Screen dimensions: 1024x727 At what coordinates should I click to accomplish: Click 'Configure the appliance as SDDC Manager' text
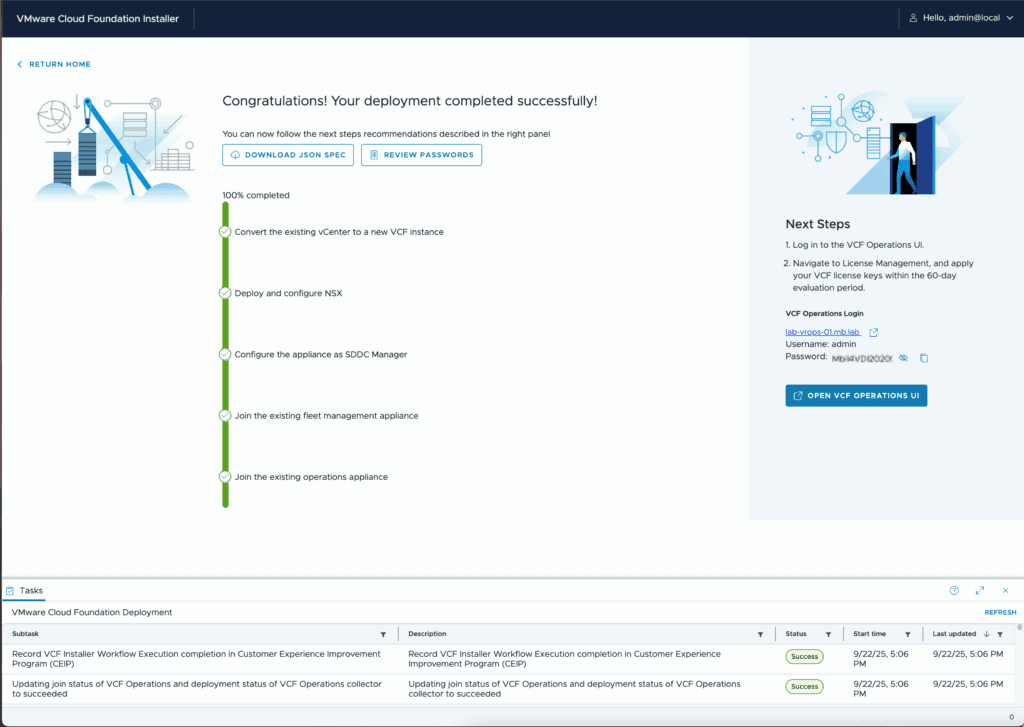coord(321,354)
